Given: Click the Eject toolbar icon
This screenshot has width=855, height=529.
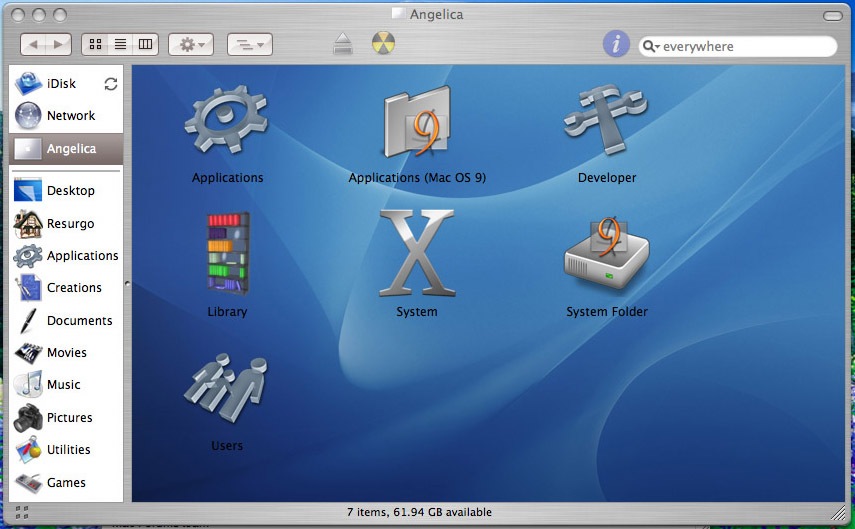Looking at the screenshot, I should (343, 44).
